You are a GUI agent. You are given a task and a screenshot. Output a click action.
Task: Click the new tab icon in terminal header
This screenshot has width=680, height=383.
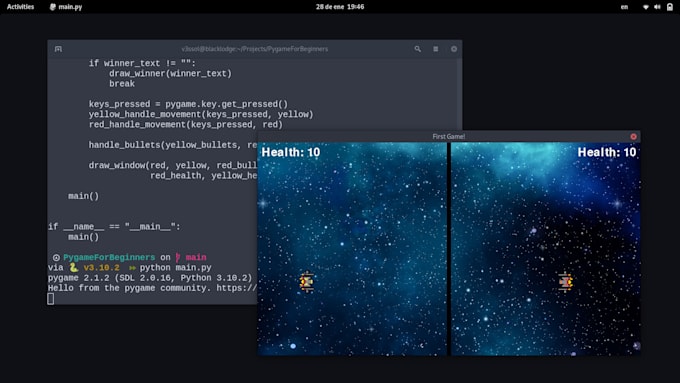pos(58,49)
